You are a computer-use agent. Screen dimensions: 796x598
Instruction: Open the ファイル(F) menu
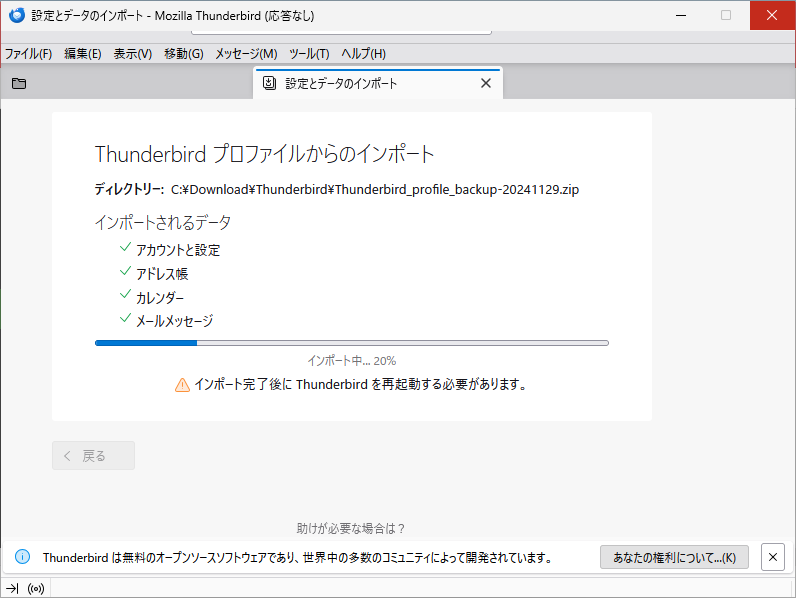coord(28,54)
